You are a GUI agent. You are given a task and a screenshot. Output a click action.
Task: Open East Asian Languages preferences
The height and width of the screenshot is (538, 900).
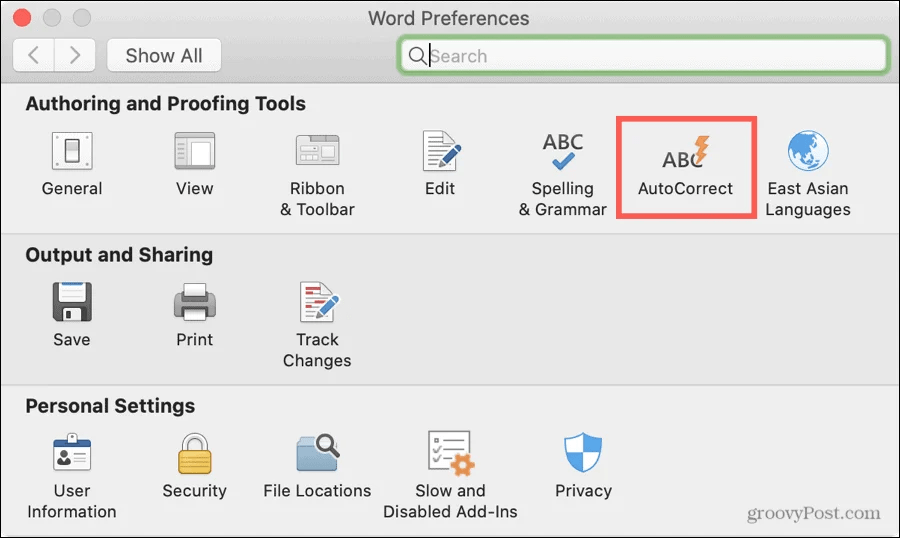(808, 174)
